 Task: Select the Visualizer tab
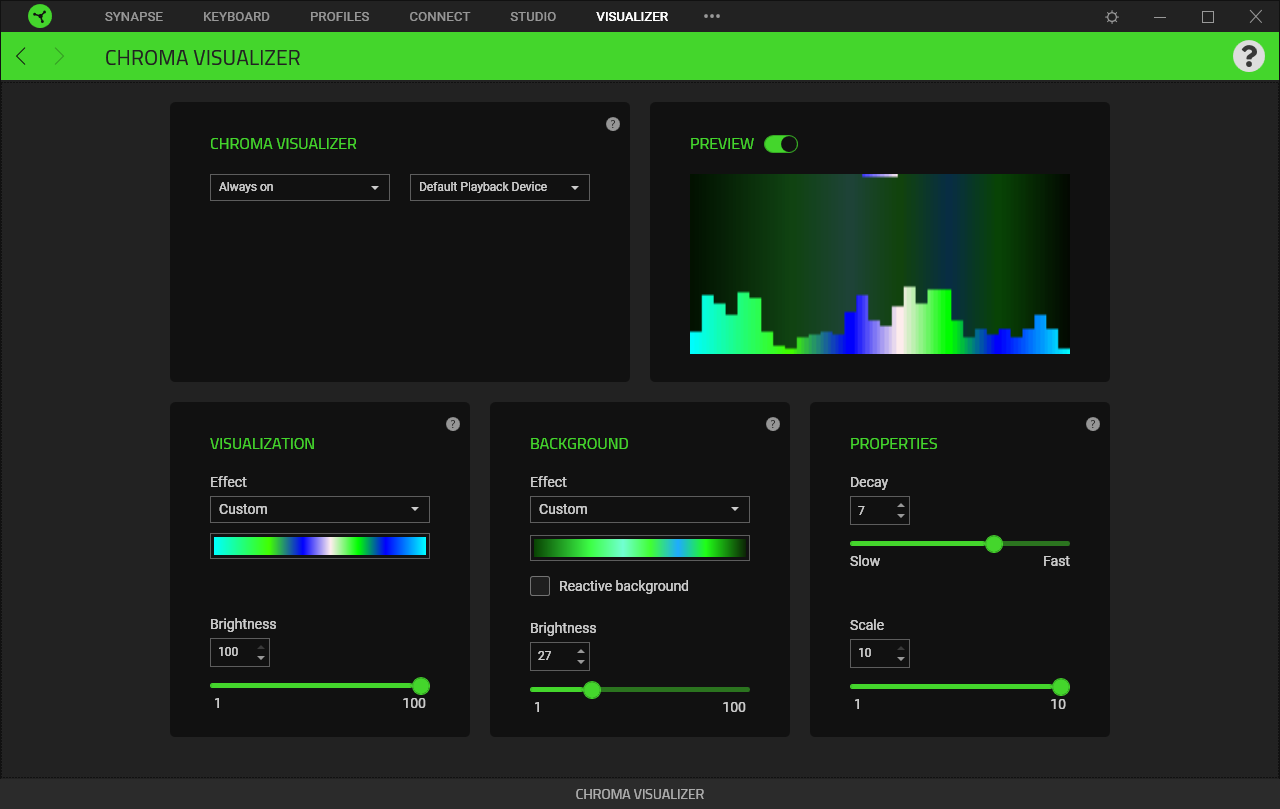(x=632, y=16)
